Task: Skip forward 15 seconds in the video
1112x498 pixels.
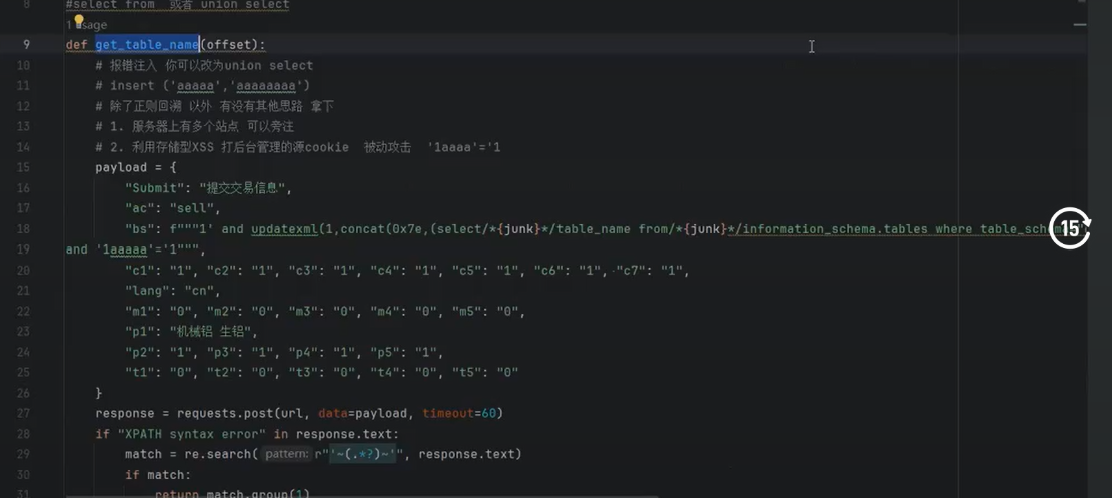Action: point(1070,228)
